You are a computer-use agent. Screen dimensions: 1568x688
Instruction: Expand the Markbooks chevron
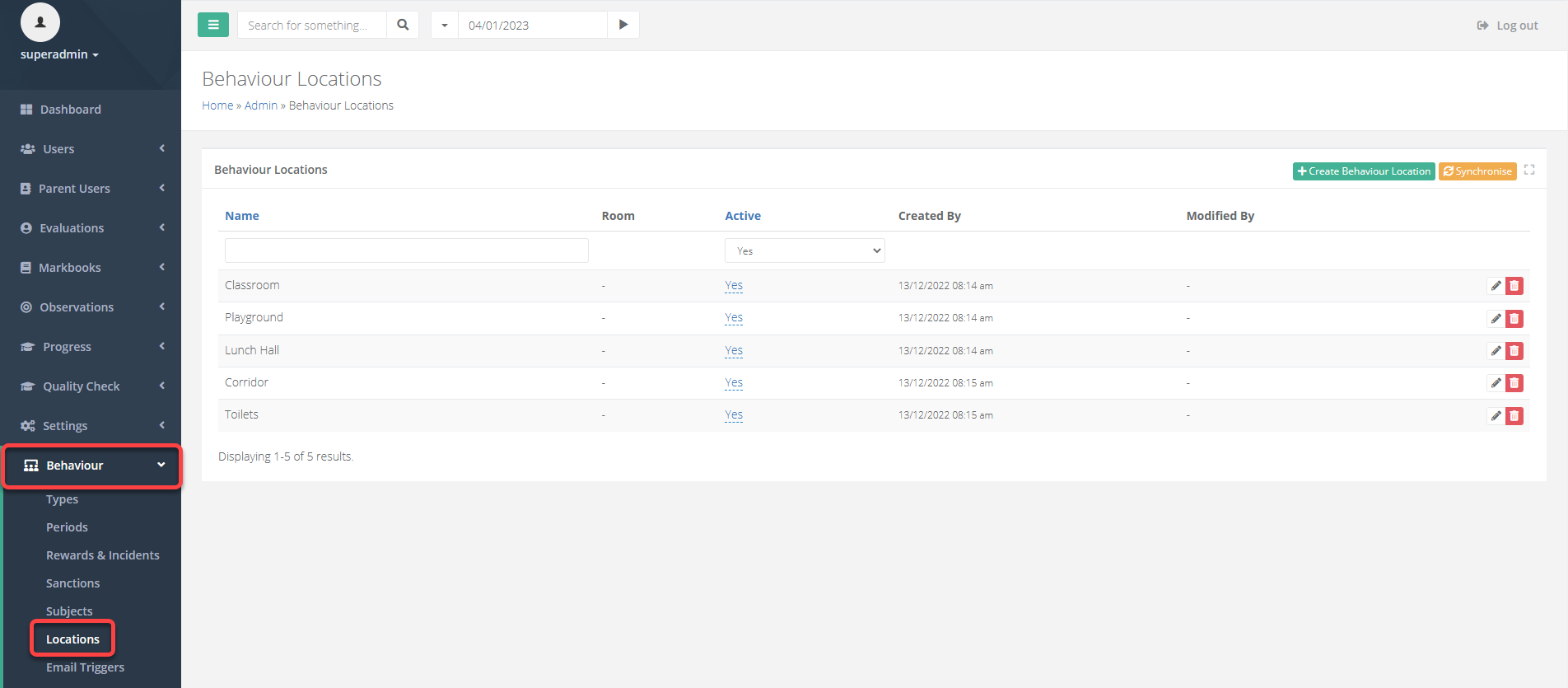tap(162, 267)
